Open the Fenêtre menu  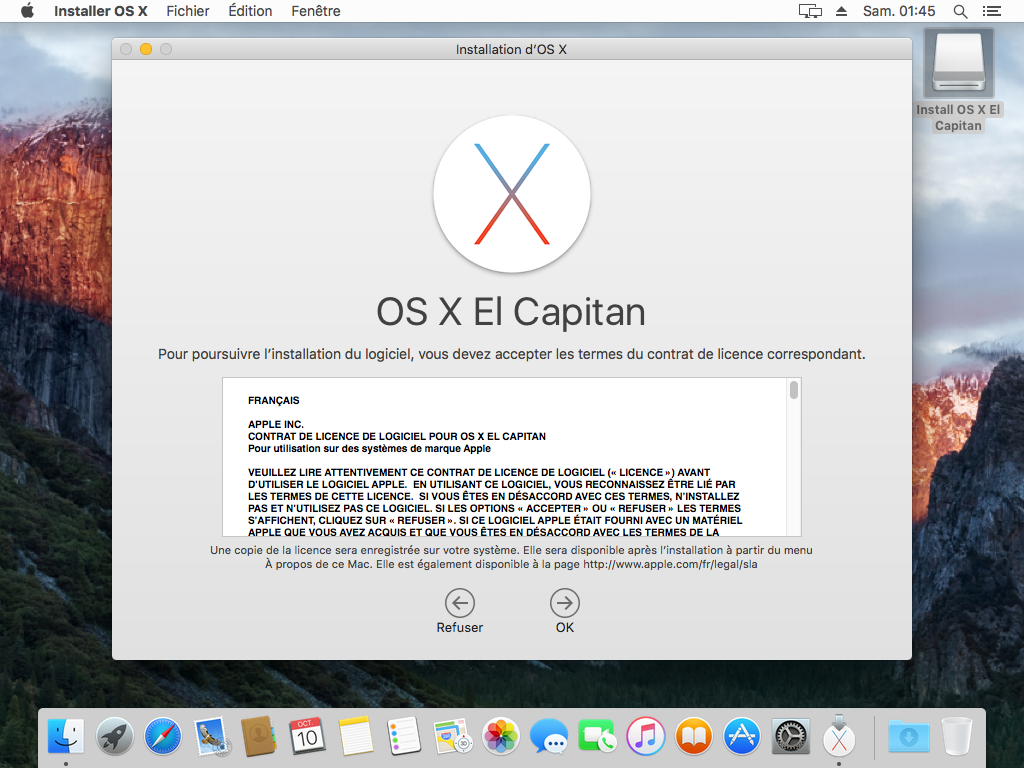[315, 11]
